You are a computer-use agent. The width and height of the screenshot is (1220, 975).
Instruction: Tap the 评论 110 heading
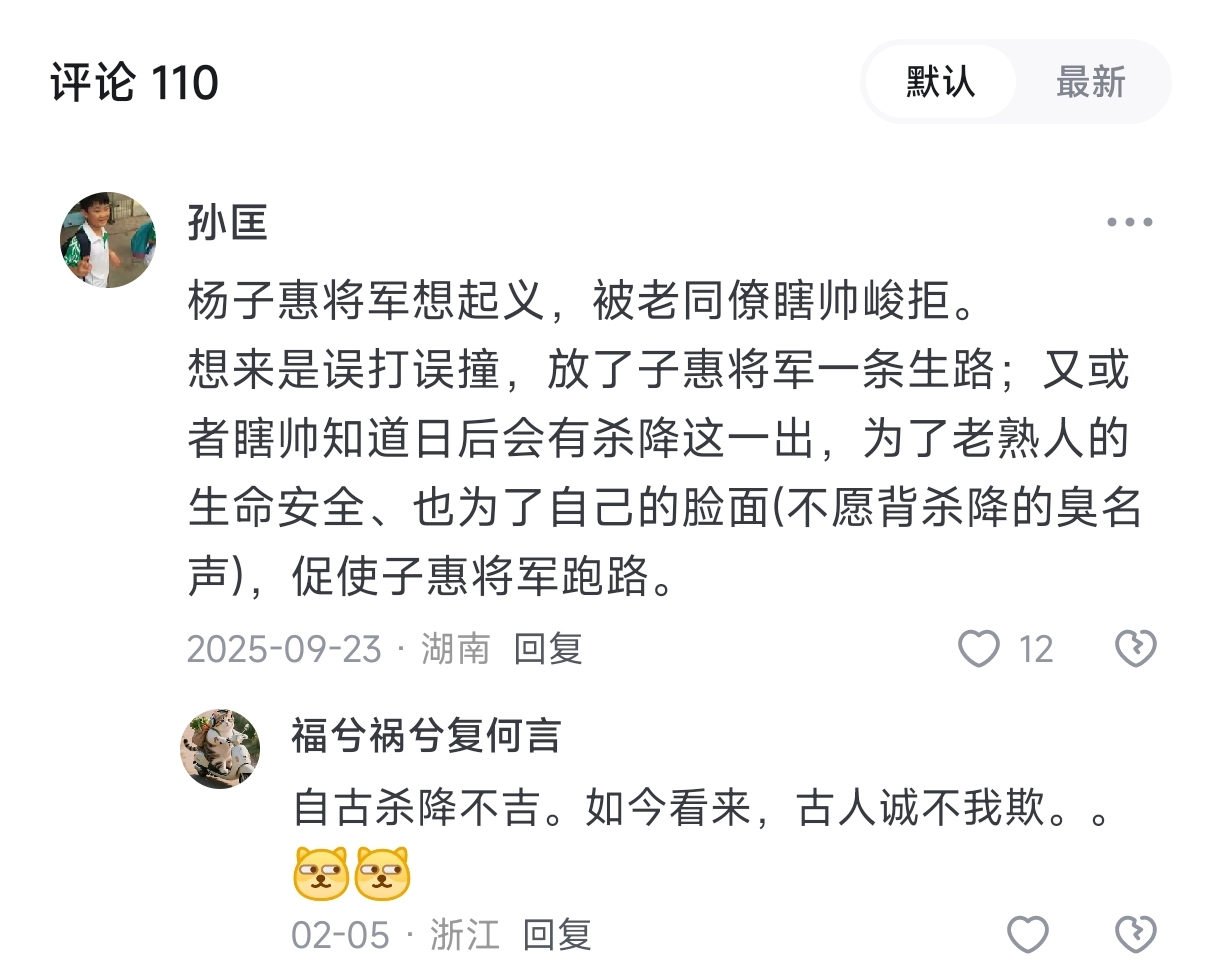(x=134, y=83)
